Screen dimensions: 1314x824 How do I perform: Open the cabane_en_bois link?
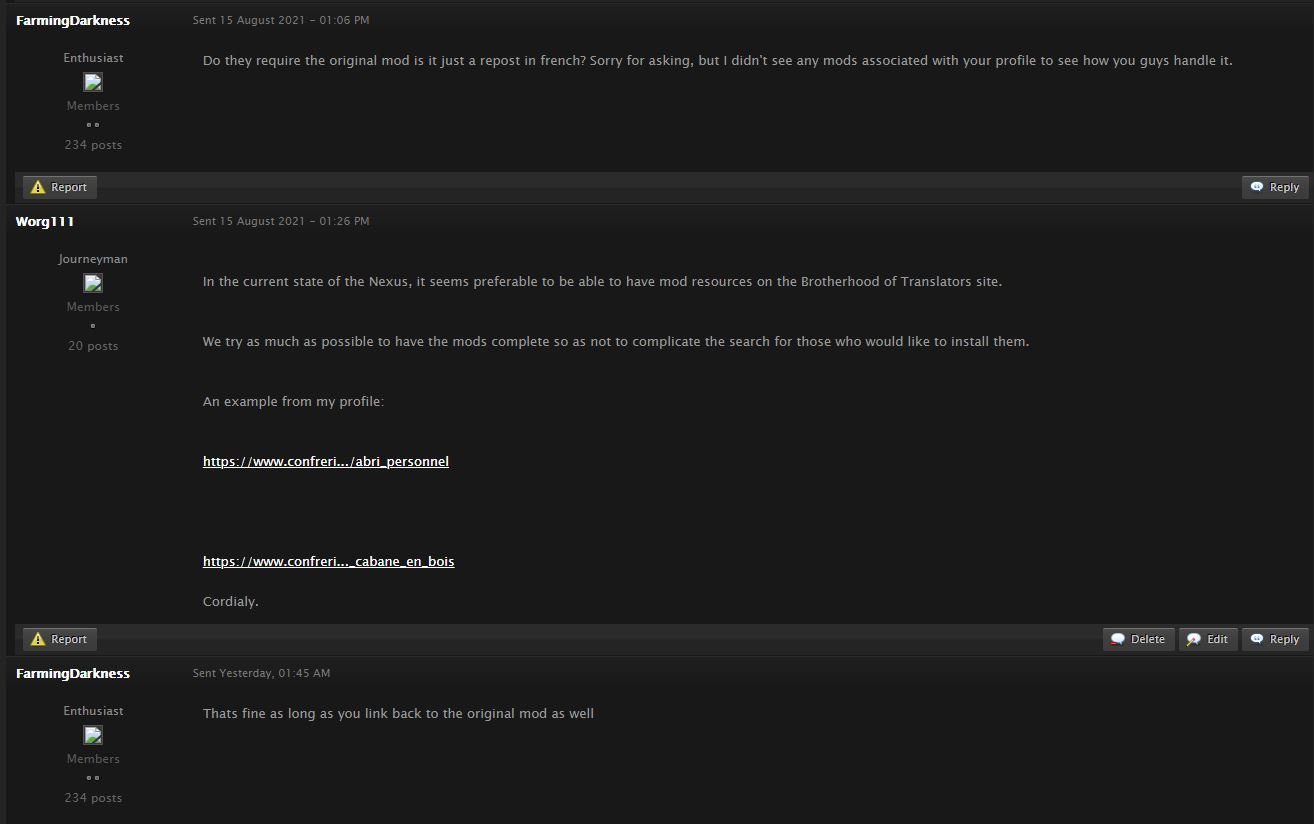click(x=328, y=561)
